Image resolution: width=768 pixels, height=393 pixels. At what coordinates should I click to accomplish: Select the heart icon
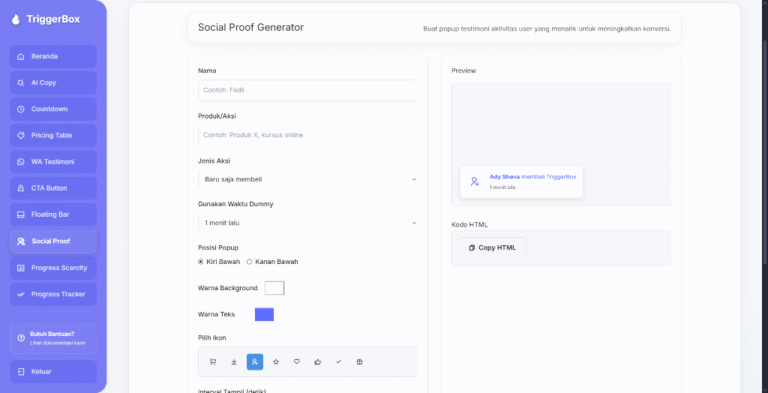297,362
